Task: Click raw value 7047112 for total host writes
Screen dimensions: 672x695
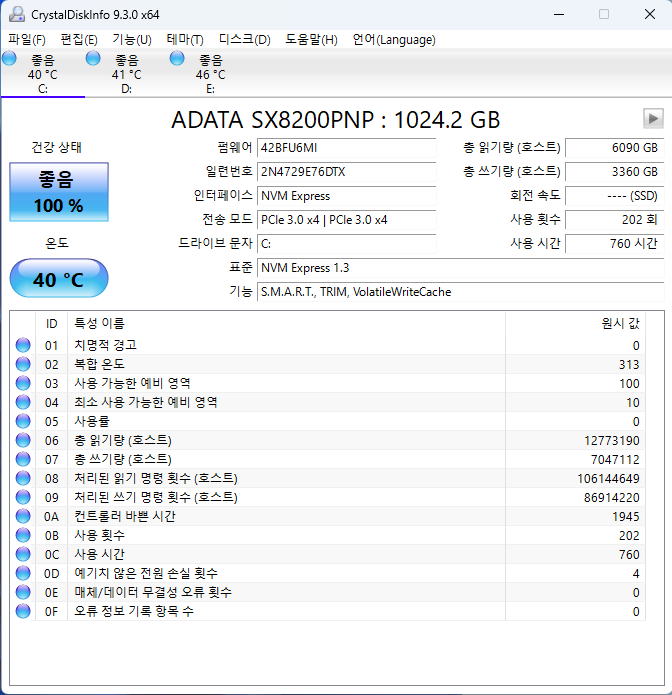Action: [x=615, y=460]
